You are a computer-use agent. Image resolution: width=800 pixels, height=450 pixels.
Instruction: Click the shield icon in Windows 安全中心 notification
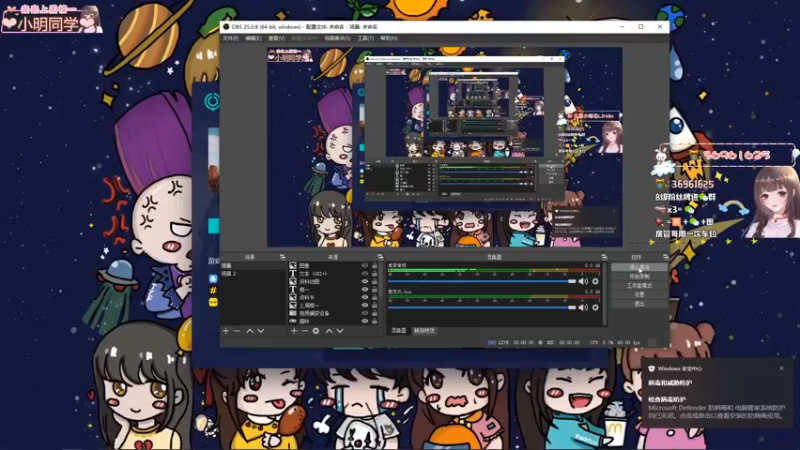tap(652, 368)
